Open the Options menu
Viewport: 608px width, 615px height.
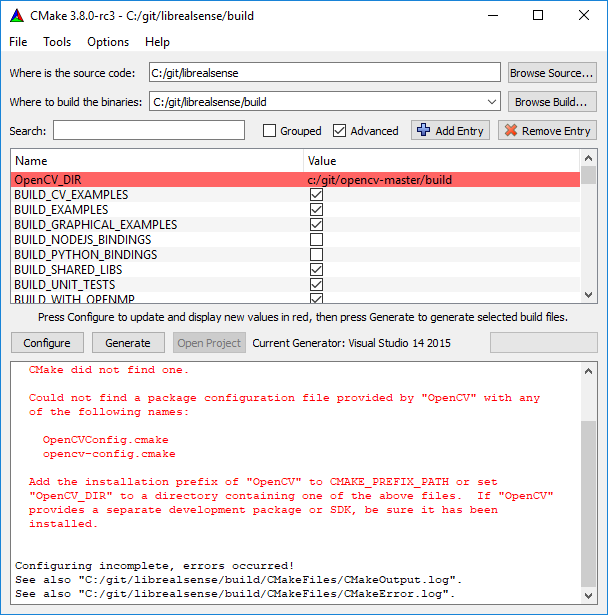(108, 42)
